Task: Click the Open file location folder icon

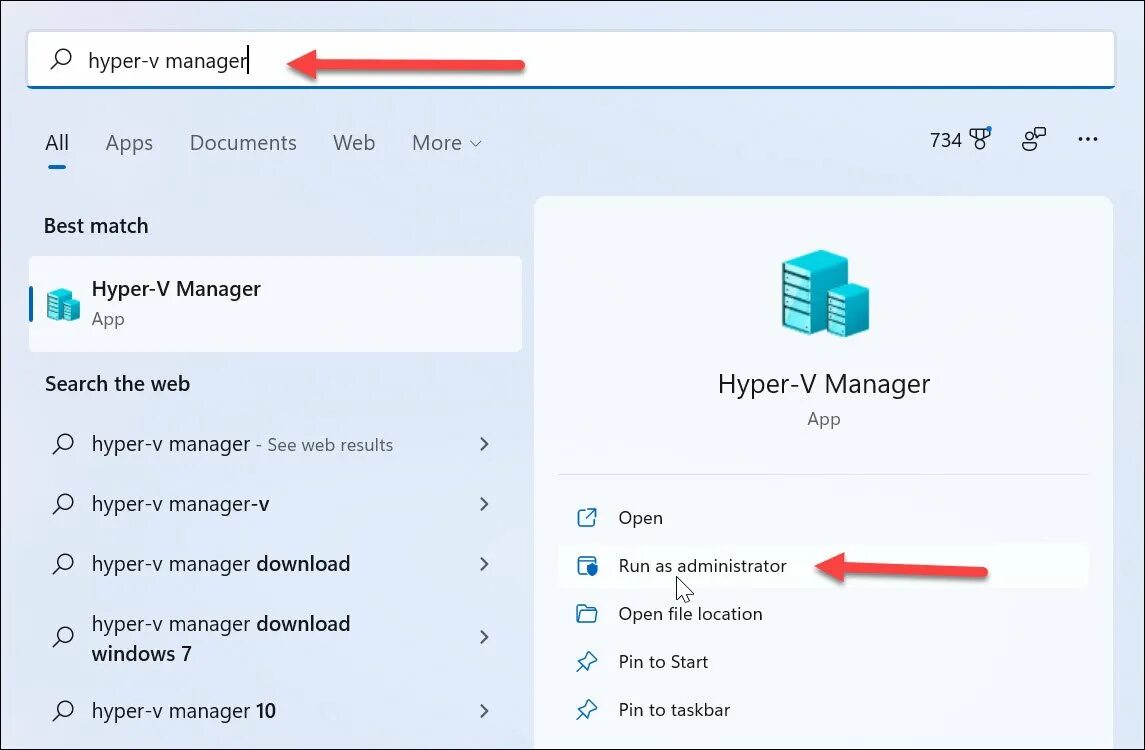Action: click(586, 613)
